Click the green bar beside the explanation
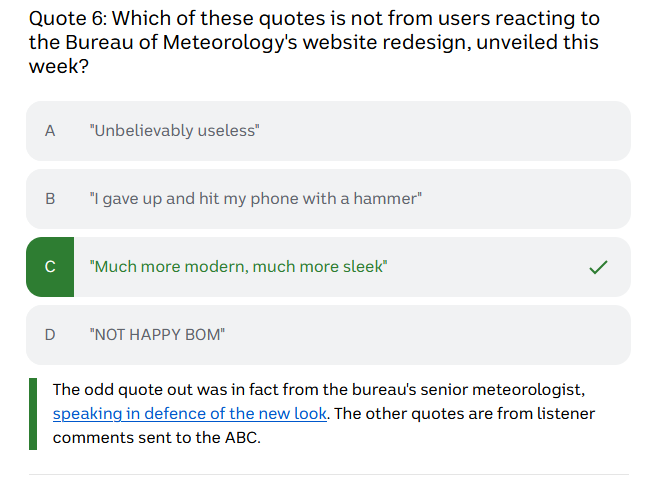The width and height of the screenshot is (656, 481). tap(33, 413)
